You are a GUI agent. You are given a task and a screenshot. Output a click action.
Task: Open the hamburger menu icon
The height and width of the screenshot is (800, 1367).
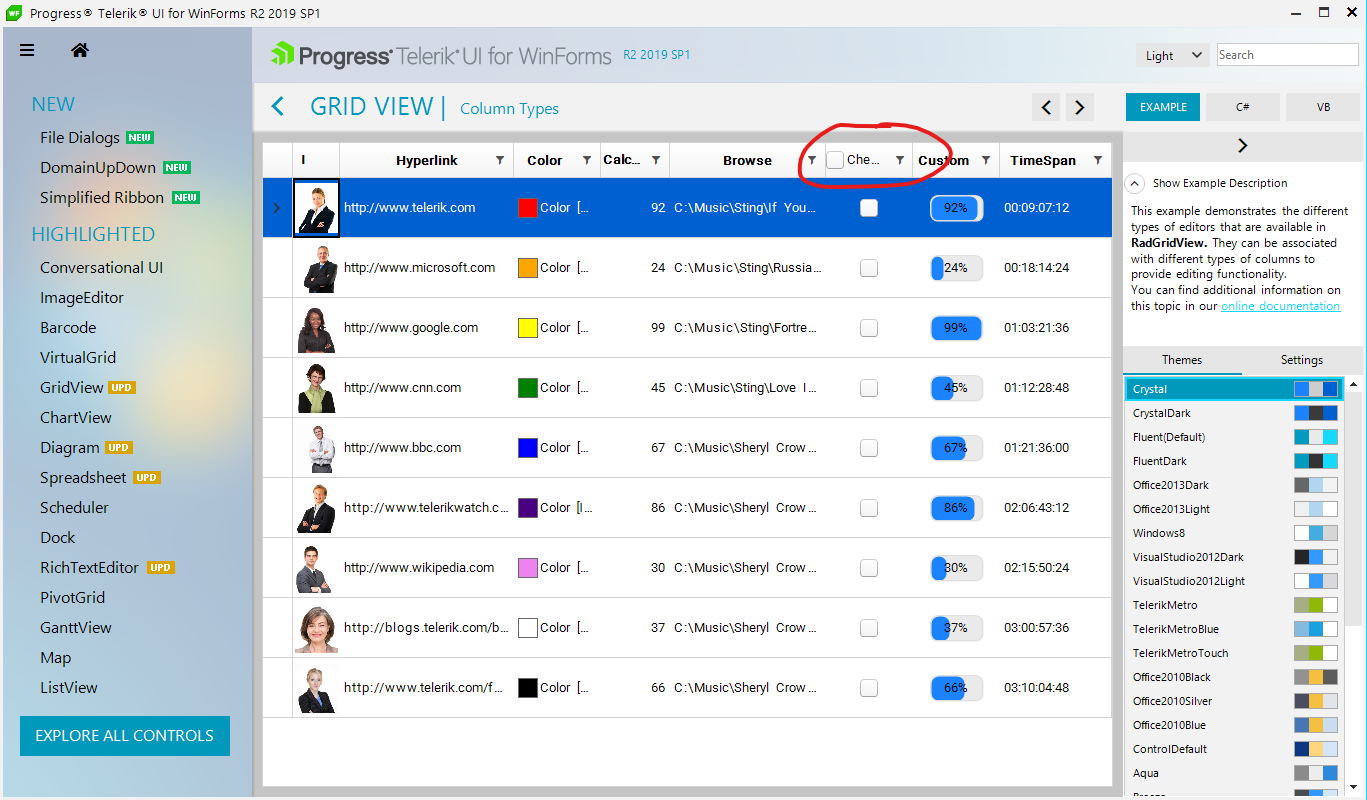(27, 50)
